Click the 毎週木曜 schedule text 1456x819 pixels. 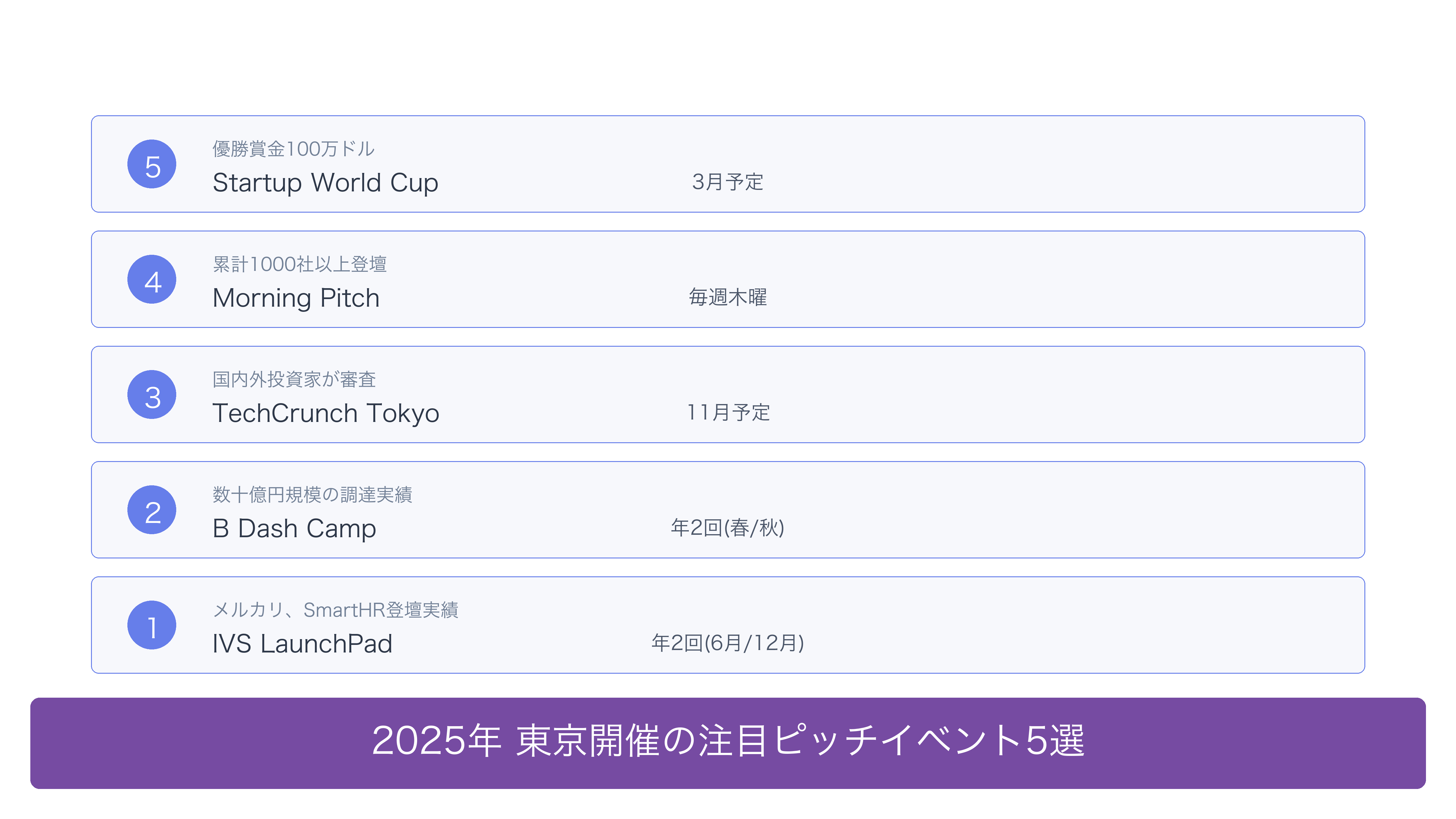click(x=727, y=297)
